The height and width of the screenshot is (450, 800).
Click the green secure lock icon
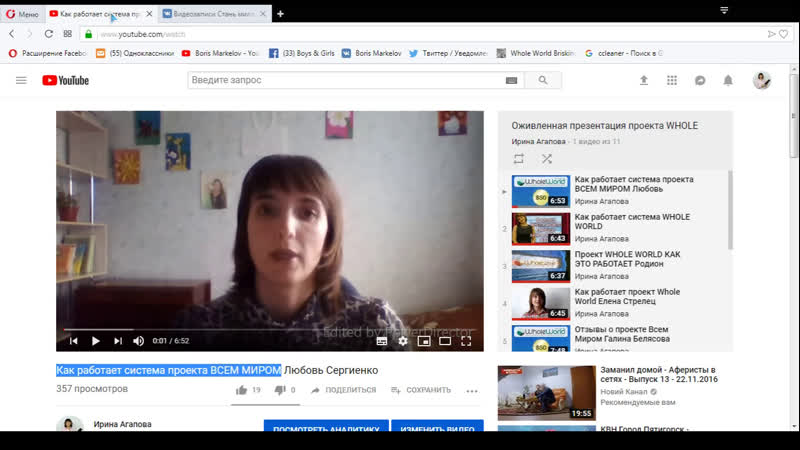tap(88, 34)
